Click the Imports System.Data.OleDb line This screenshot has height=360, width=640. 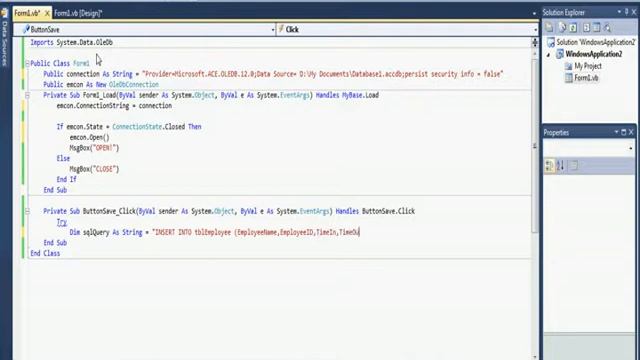click(71, 42)
